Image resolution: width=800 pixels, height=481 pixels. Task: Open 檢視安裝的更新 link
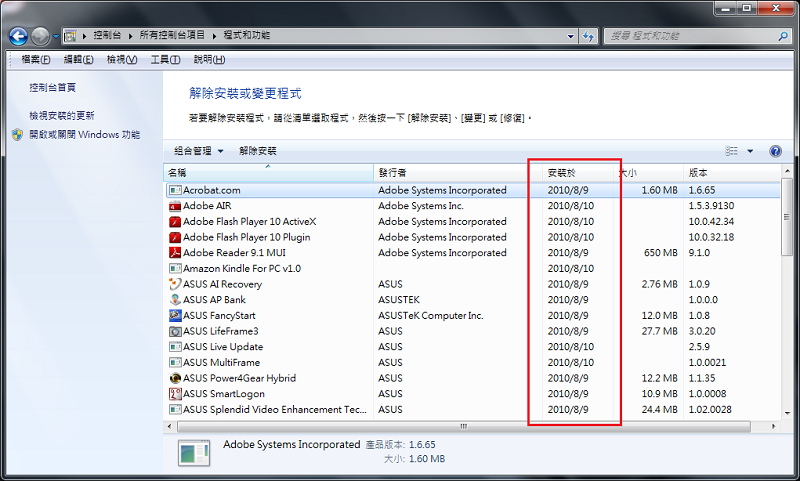pyautogui.click(x=62, y=116)
